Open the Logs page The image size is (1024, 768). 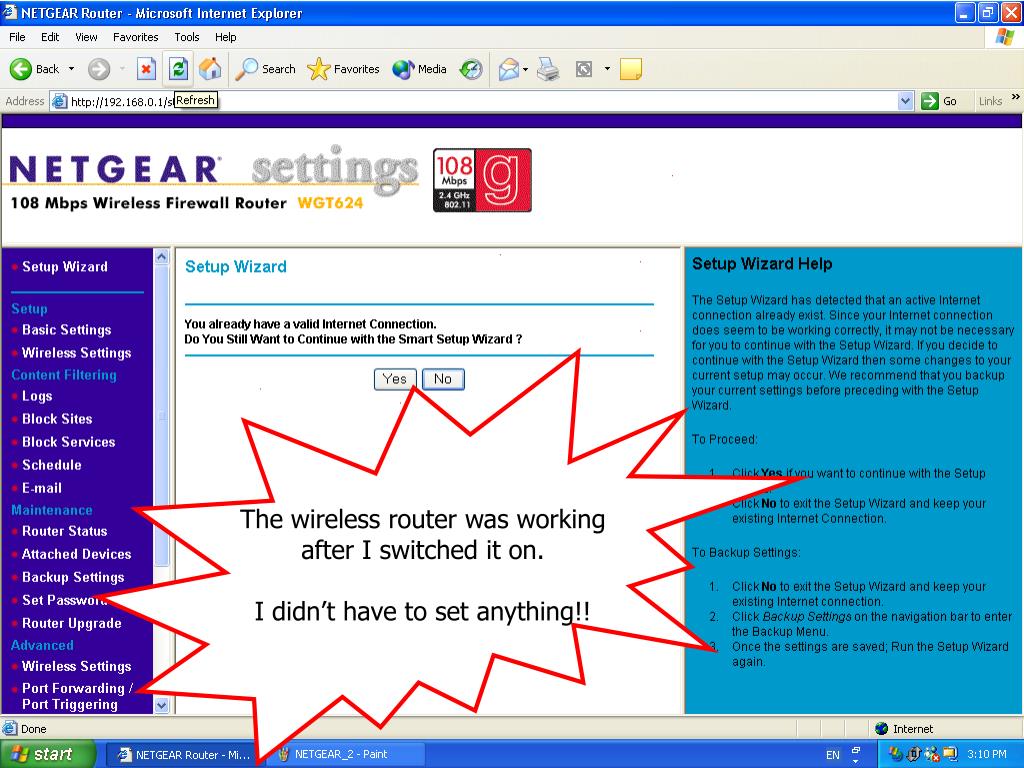pos(37,396)
